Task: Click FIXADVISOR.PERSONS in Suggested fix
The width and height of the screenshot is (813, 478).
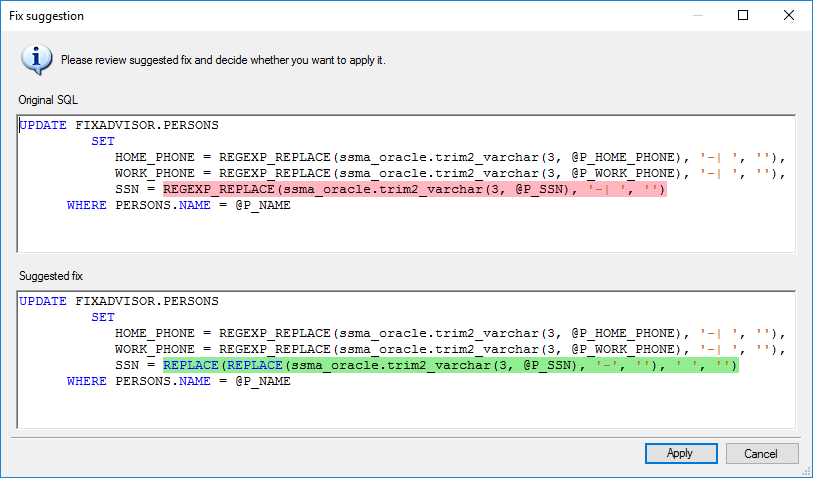Action: coord(147,301)
